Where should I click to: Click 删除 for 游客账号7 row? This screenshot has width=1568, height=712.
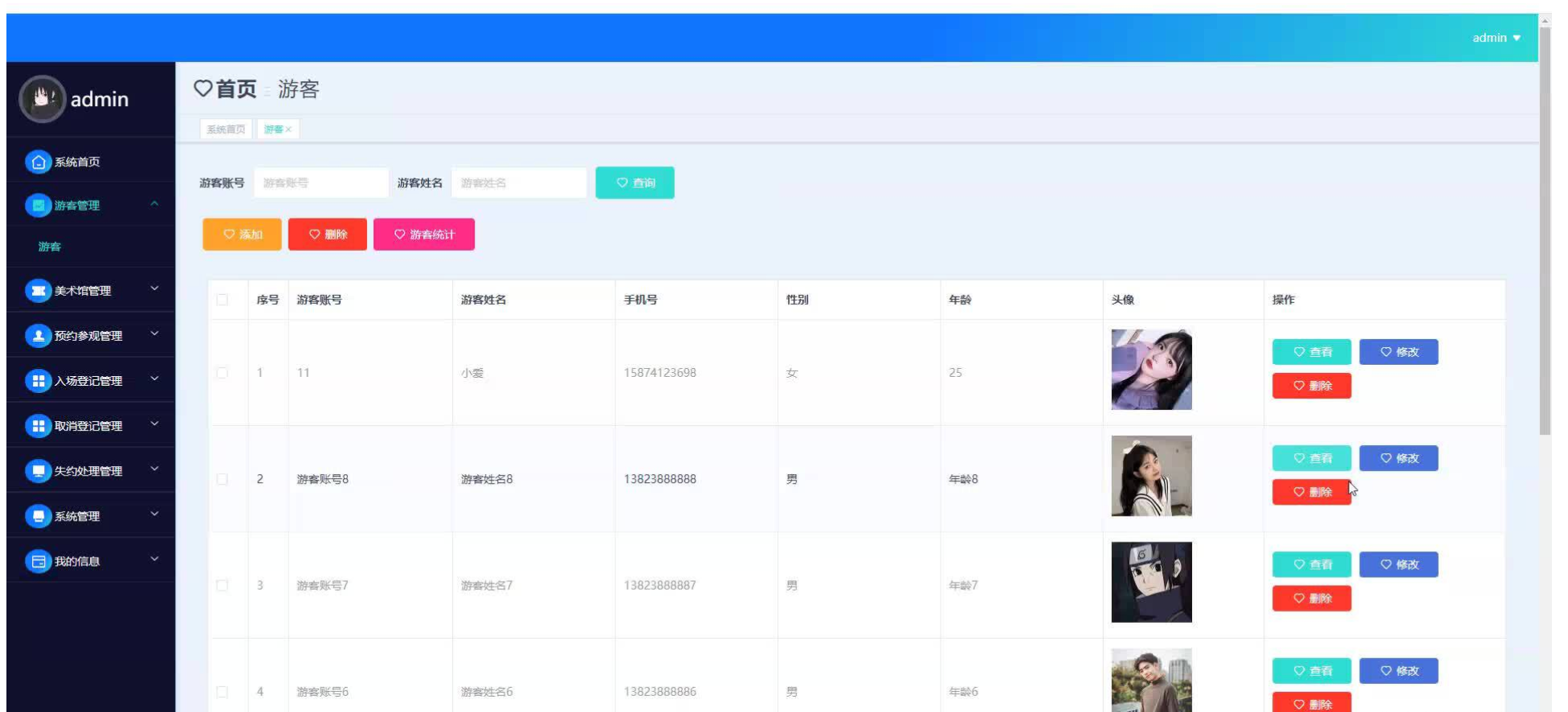[1312, 599]
